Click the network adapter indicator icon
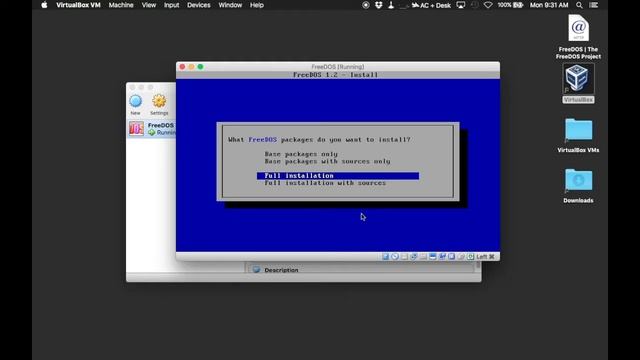The height and width of the screenshot is (360, 640). click(413, 256)
